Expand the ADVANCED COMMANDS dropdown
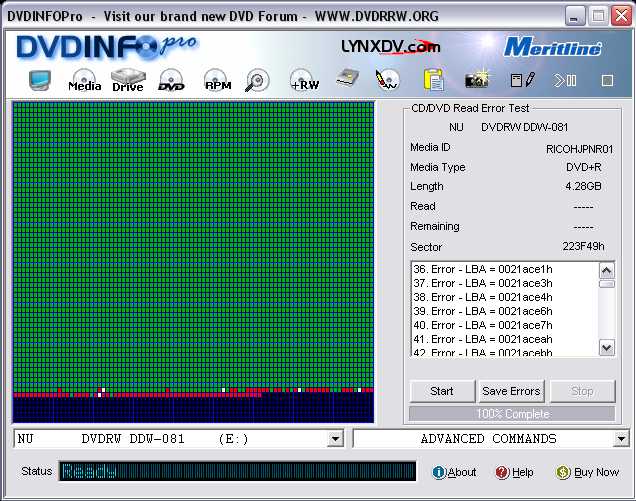 coord(621,439)
